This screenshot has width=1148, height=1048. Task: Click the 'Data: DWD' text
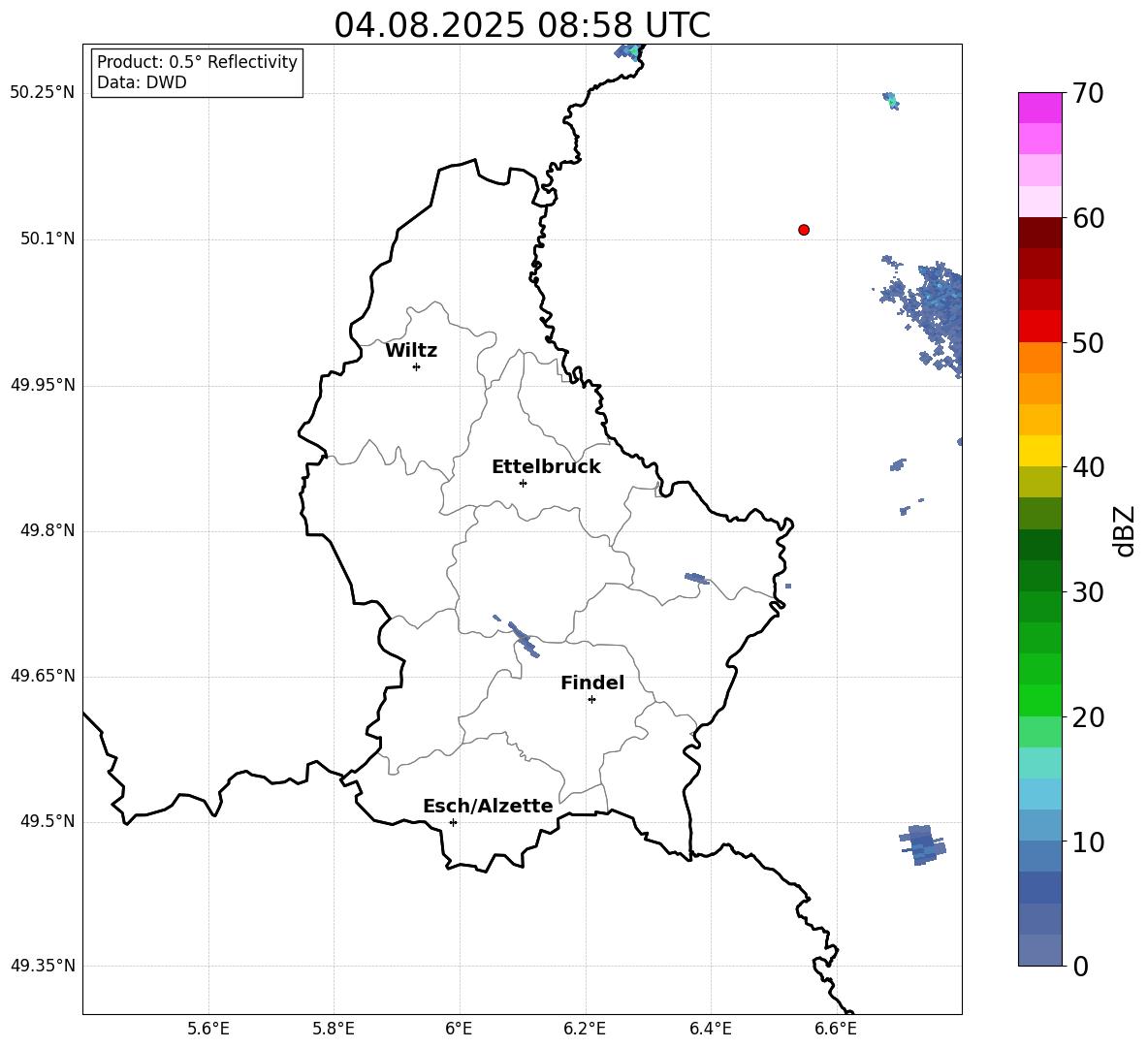(142, 82)
